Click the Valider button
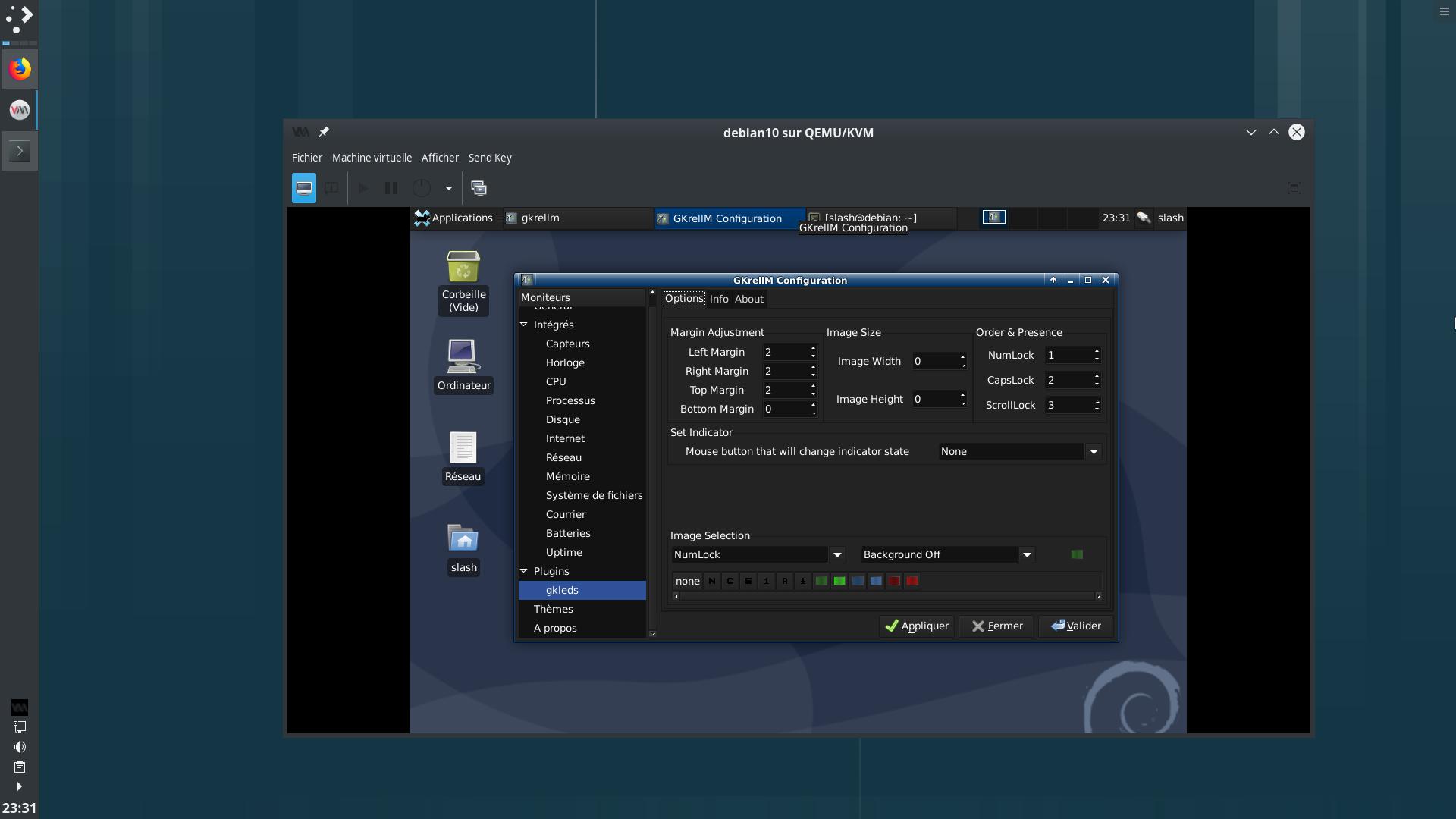The width and height of the screenshot is (1456, 819). point(1076,626)
